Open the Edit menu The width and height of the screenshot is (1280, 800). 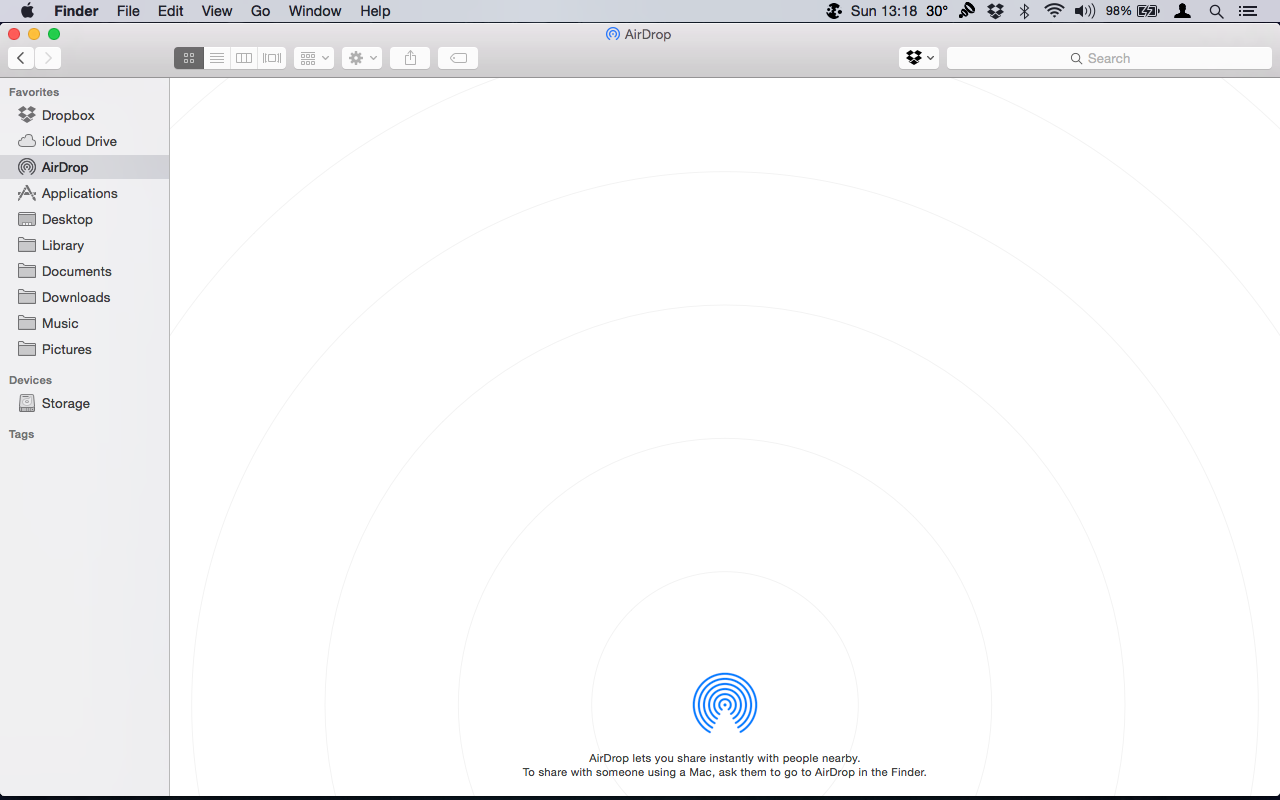pos(170,11)
